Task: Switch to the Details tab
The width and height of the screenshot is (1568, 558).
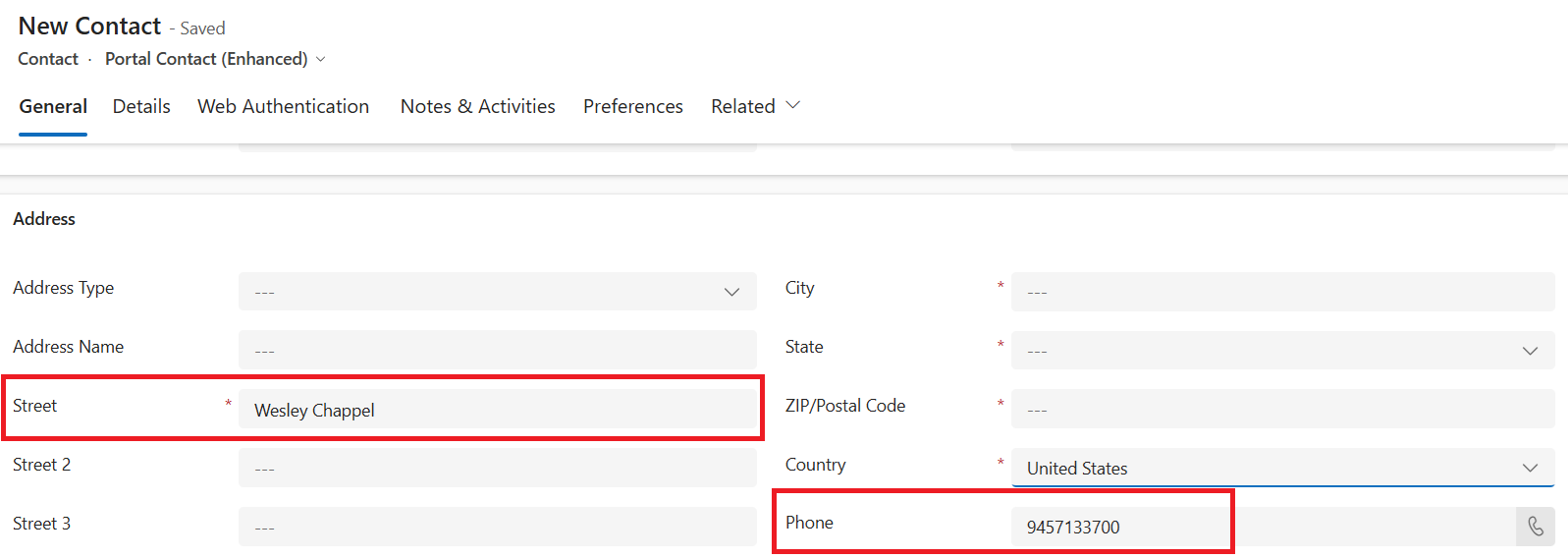Action: pos(141,106)
